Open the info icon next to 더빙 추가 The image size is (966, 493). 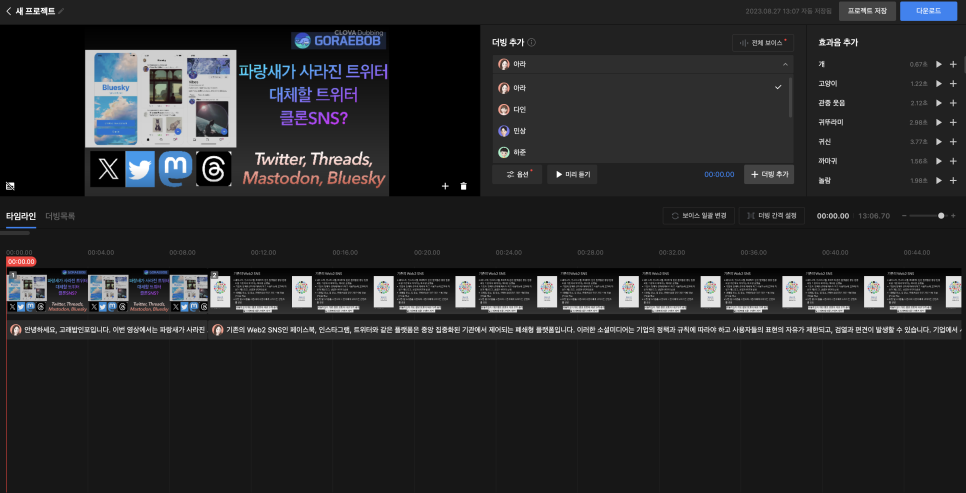tap(532, 43)
